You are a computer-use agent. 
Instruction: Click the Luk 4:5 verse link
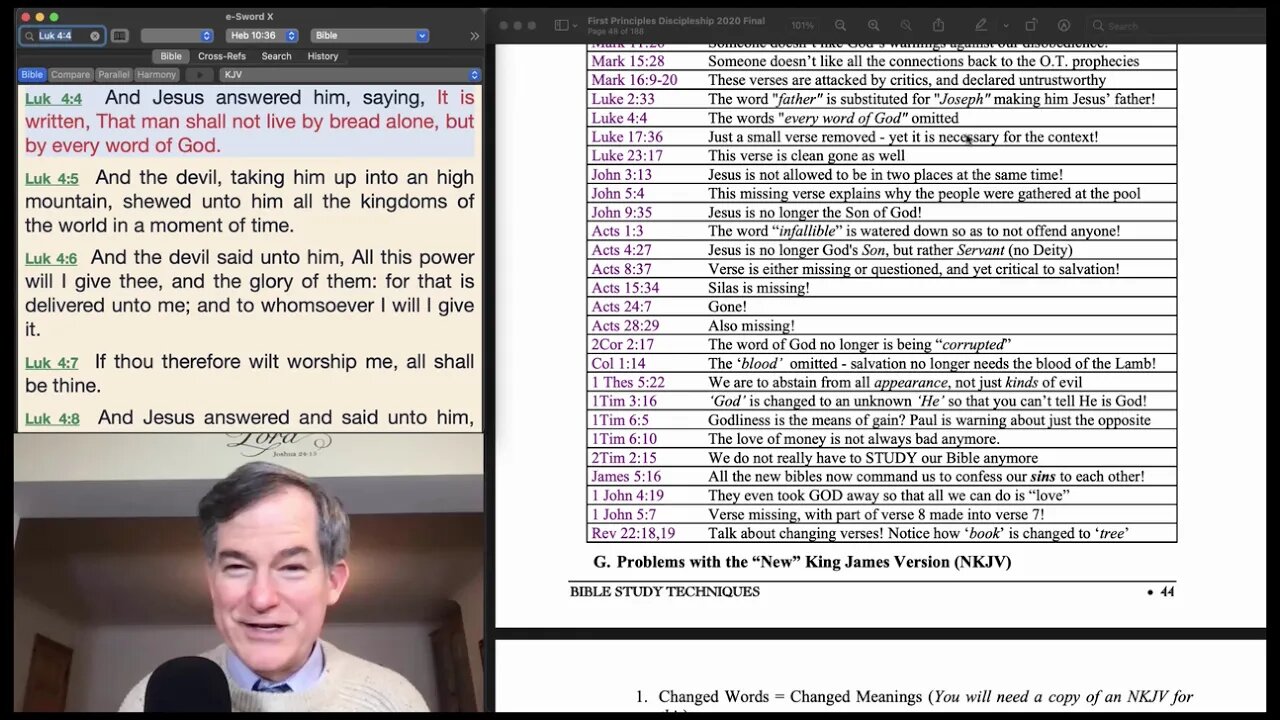pyautogui.click(x=51, y=179)
